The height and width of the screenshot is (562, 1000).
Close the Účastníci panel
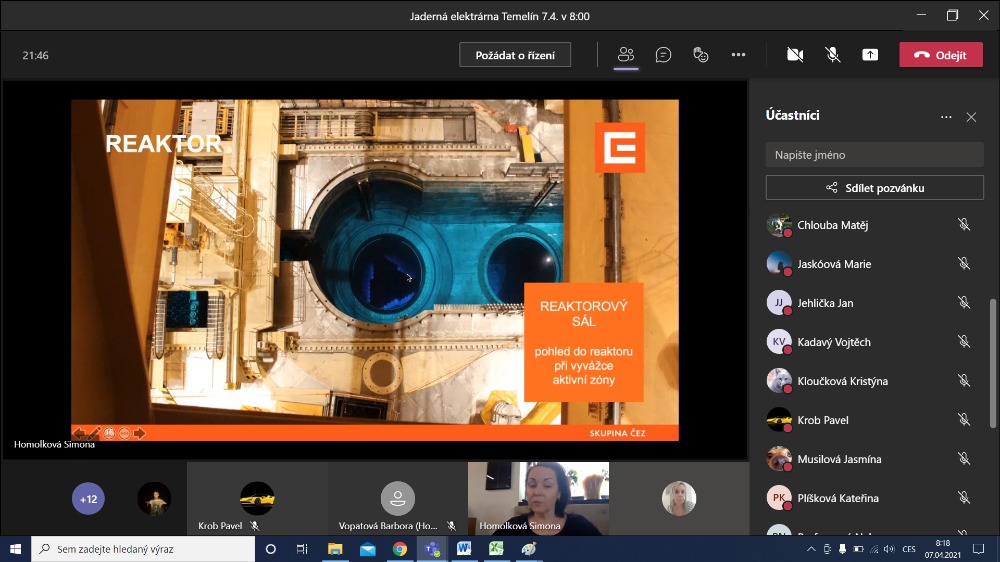tap(971, 117)
